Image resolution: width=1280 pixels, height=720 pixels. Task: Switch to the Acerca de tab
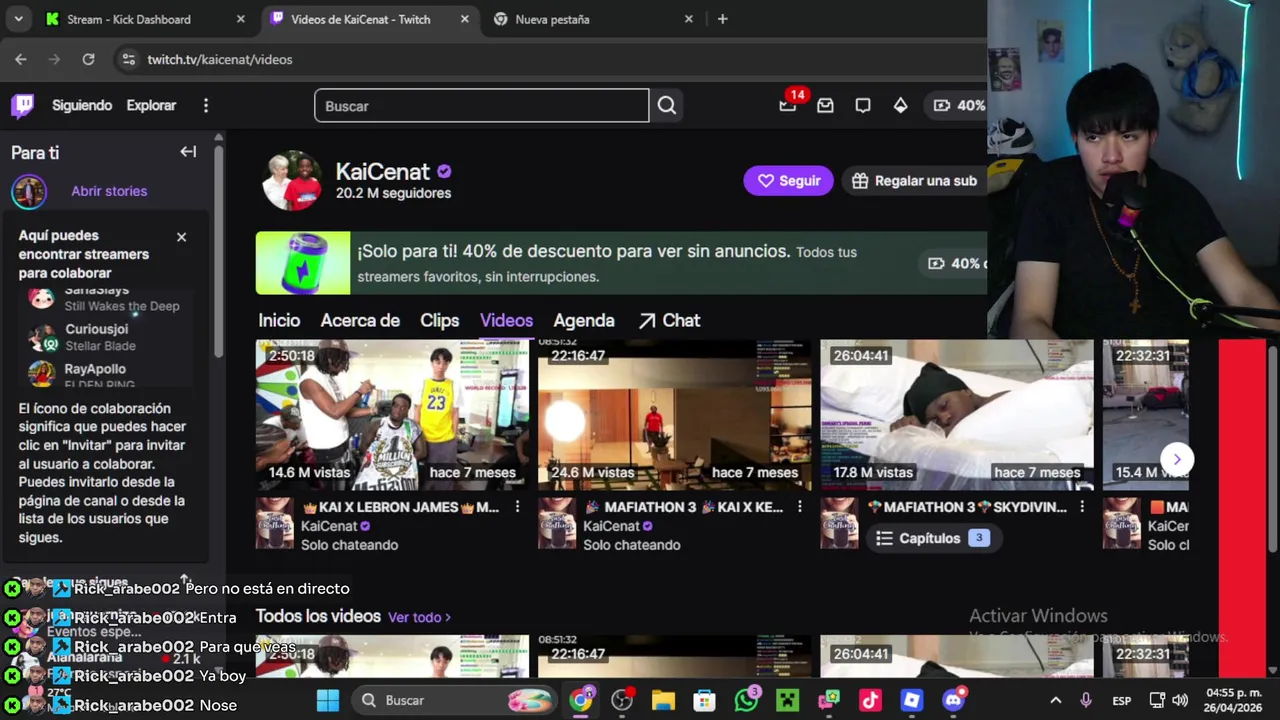360,320
